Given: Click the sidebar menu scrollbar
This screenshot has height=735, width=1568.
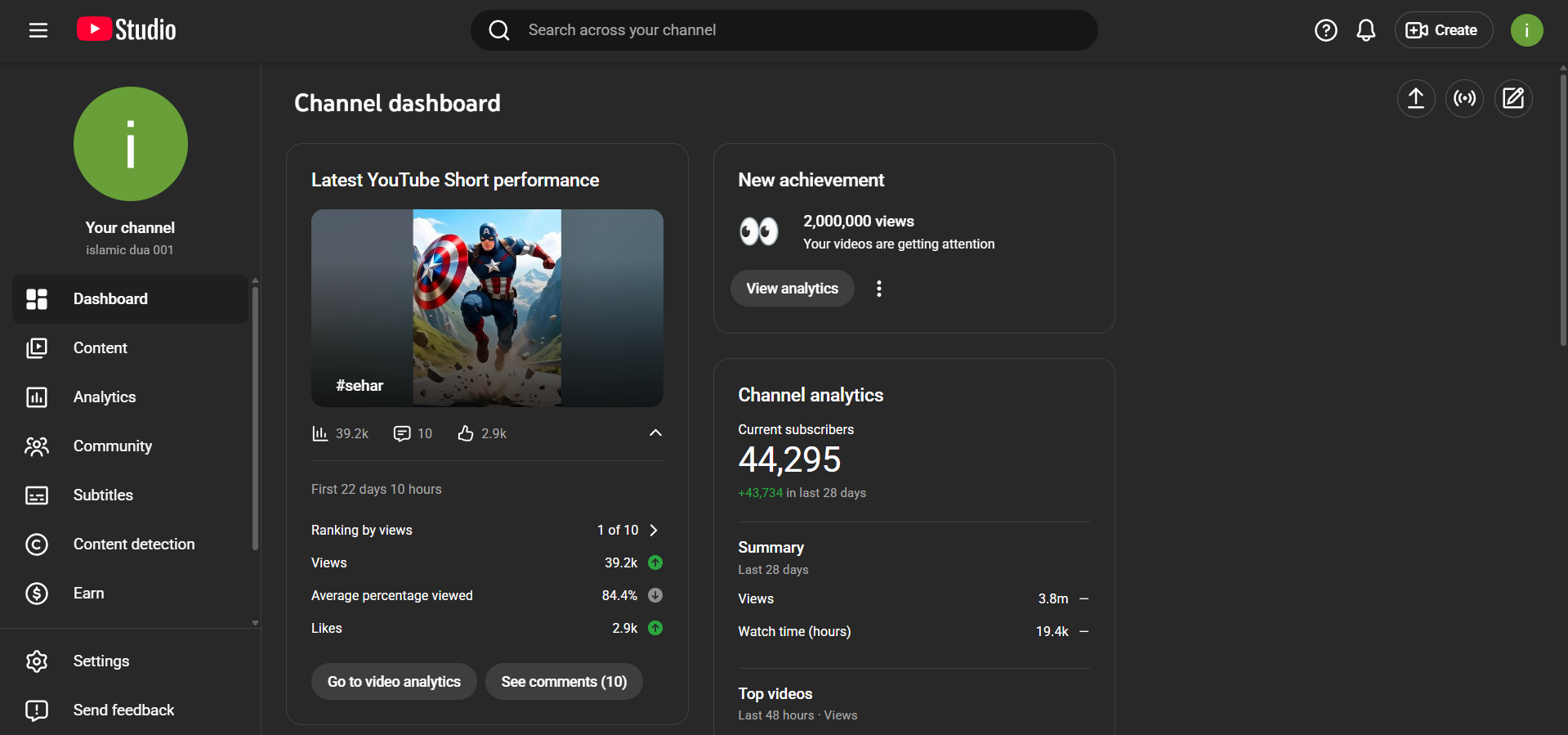Looking at the screenshot, I should (255, 417).
